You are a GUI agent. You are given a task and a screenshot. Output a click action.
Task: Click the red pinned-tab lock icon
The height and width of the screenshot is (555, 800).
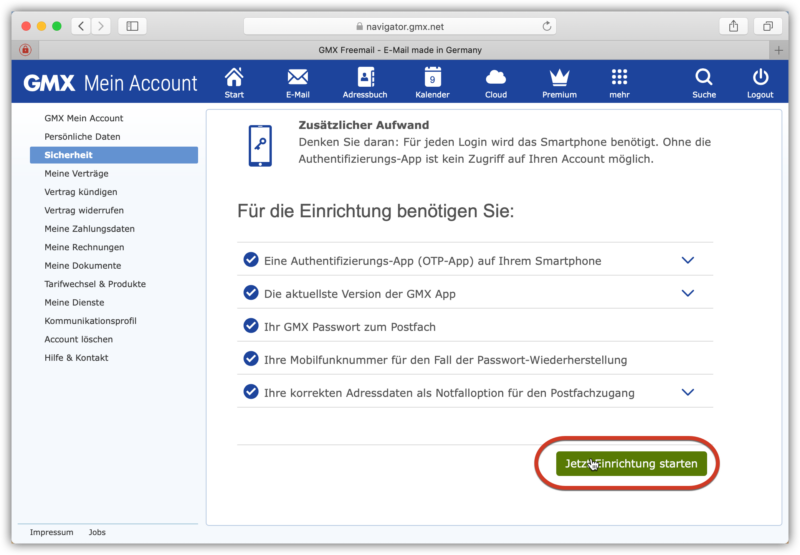tap(25, 50)
